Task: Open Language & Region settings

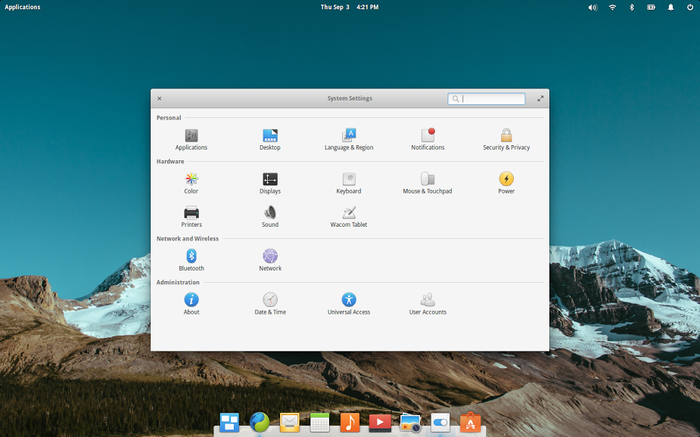Action: [x=349, y=139]
